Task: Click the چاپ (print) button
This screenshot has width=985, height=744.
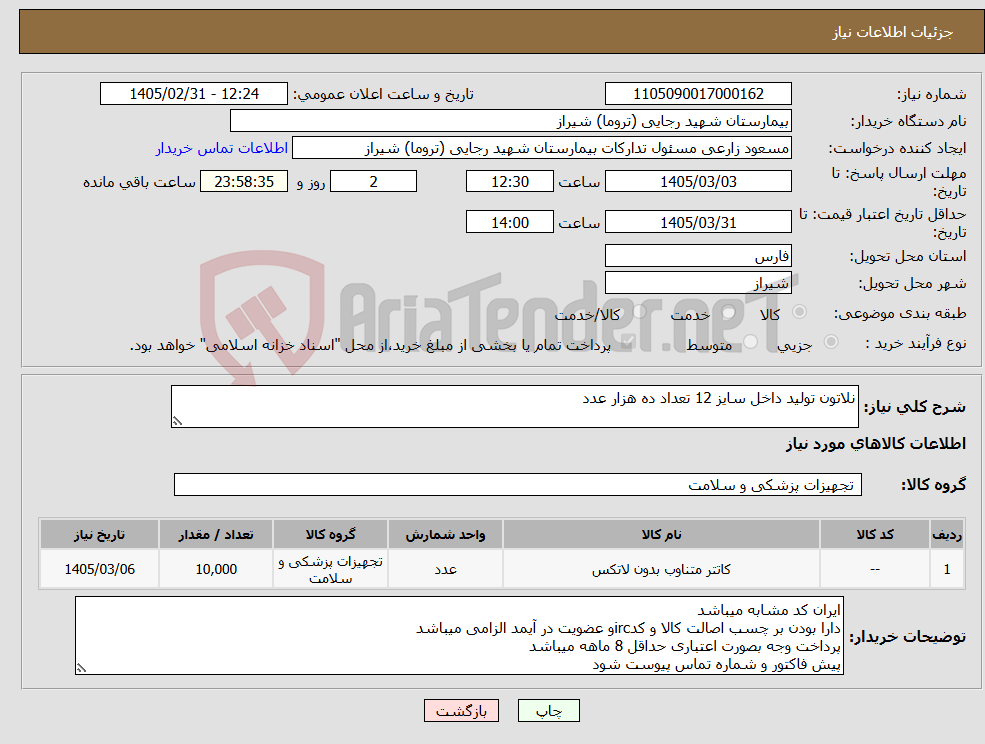Action: 548,711
